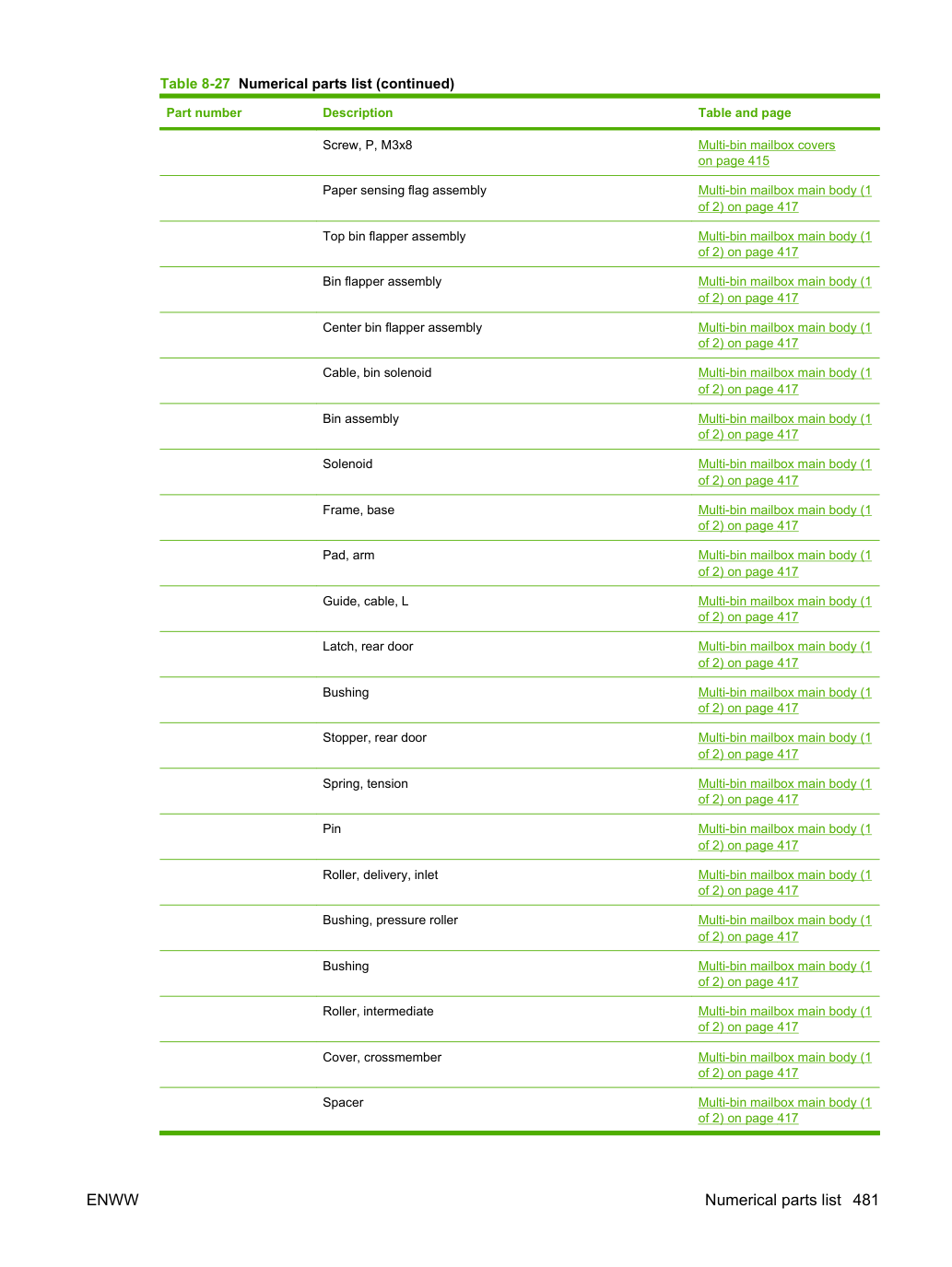Open the Center bin flapper assembly page link
The height and width of the screenshot is (1267, 952).
(784, 335)
